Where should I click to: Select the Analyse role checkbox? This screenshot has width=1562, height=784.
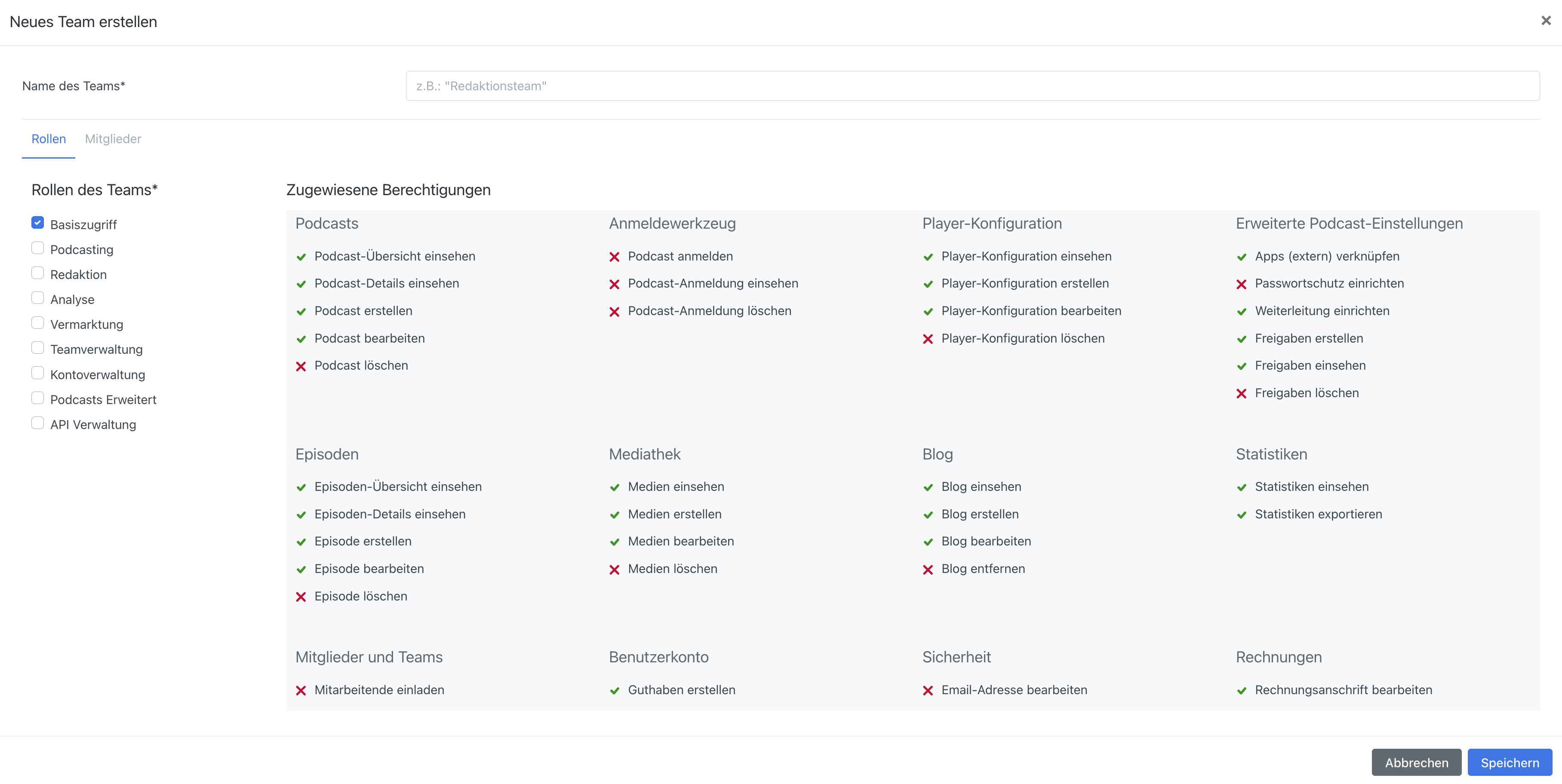coord(37,298)
